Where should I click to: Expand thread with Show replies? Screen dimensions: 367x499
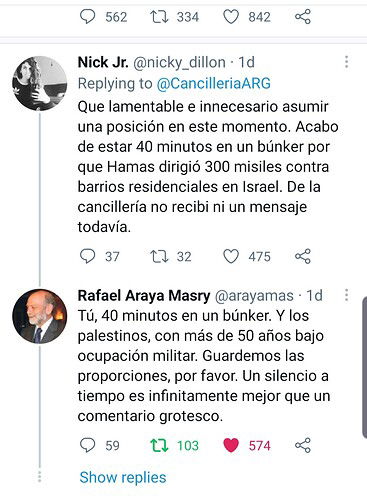point(123,477)
